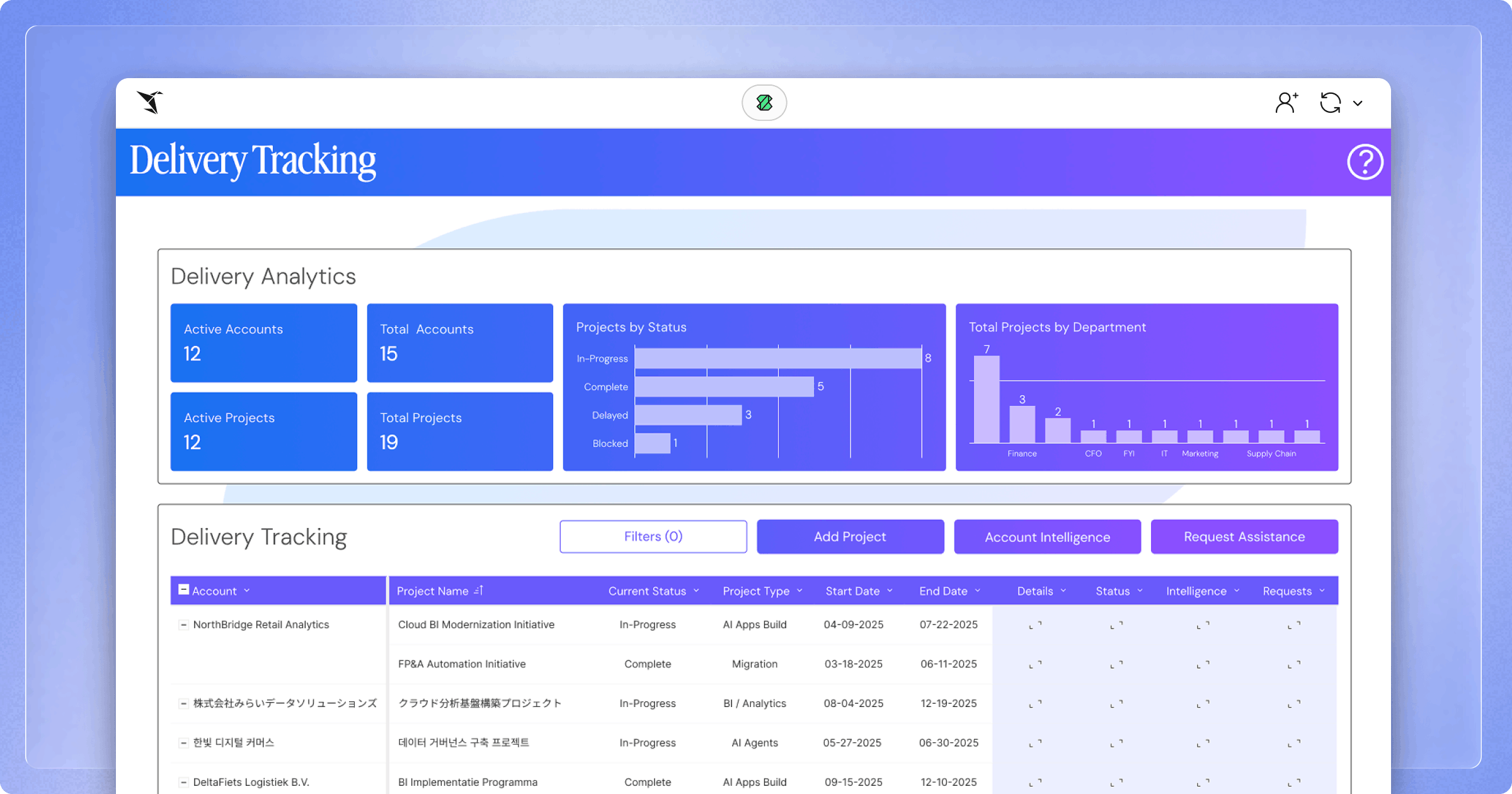The width and height of the screenshot is (1512, 794).
Task: Click the add-user icon in the top bar
Action: [x=1286, y=102]
